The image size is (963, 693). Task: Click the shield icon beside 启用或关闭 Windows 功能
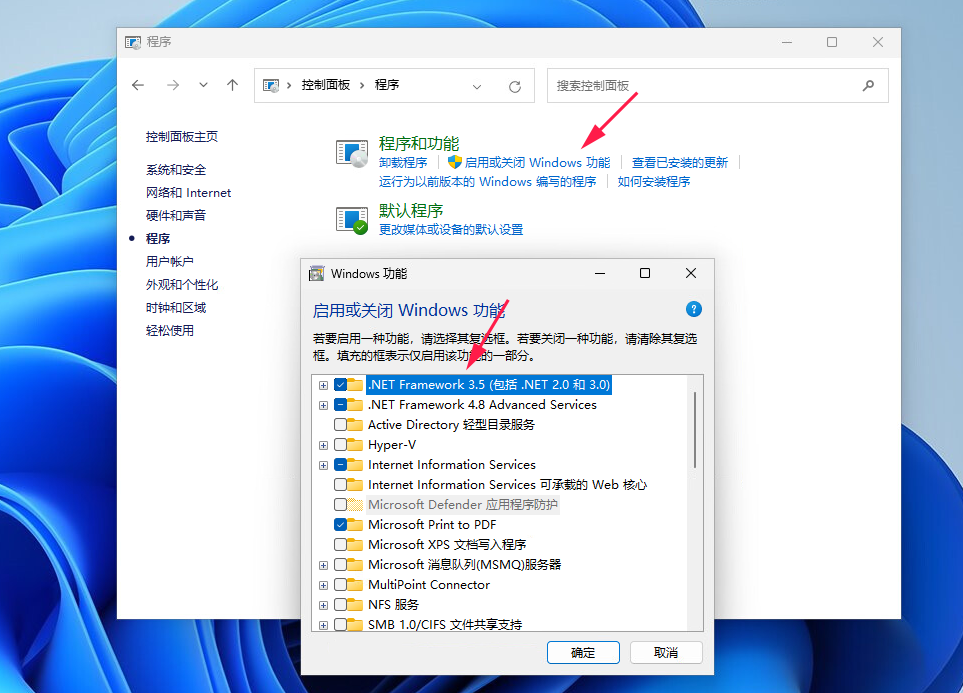coord(454,162)
